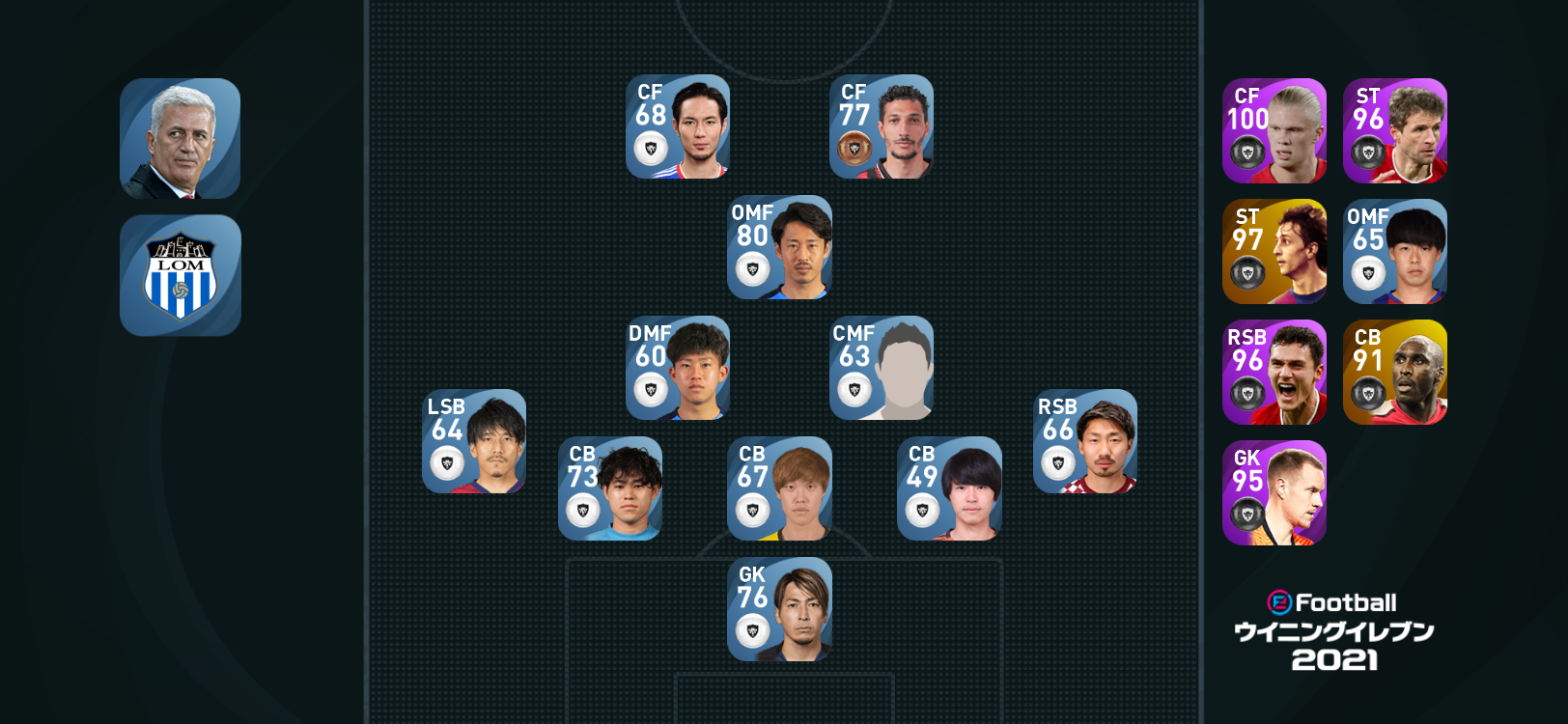Select the GK 76 goalkeeper card

(779, 609)
